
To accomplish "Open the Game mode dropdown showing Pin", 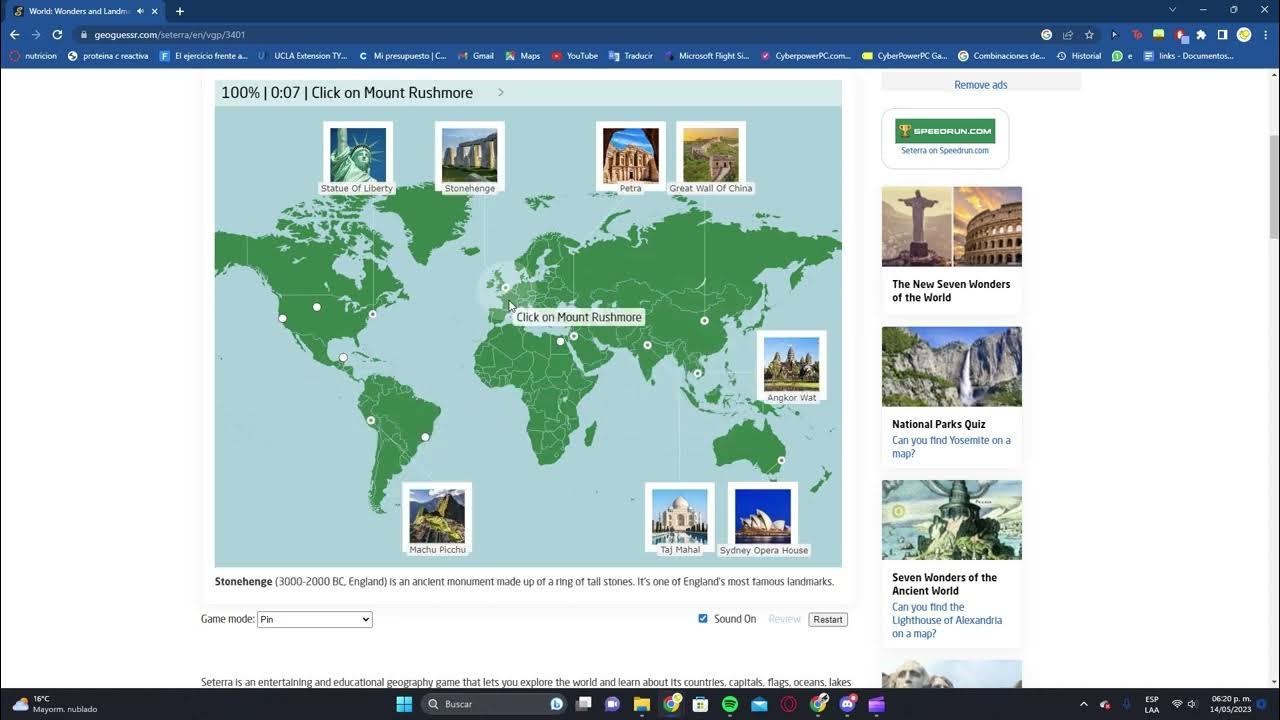I will [x=314, y=619].
